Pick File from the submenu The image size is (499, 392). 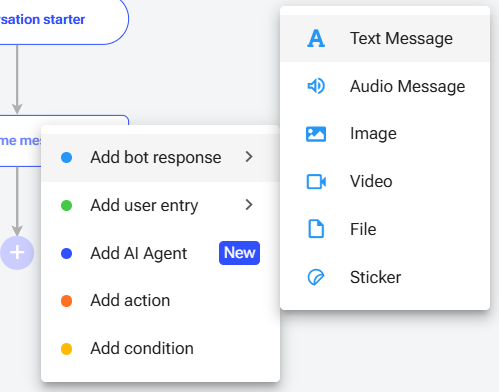[385, 229]
